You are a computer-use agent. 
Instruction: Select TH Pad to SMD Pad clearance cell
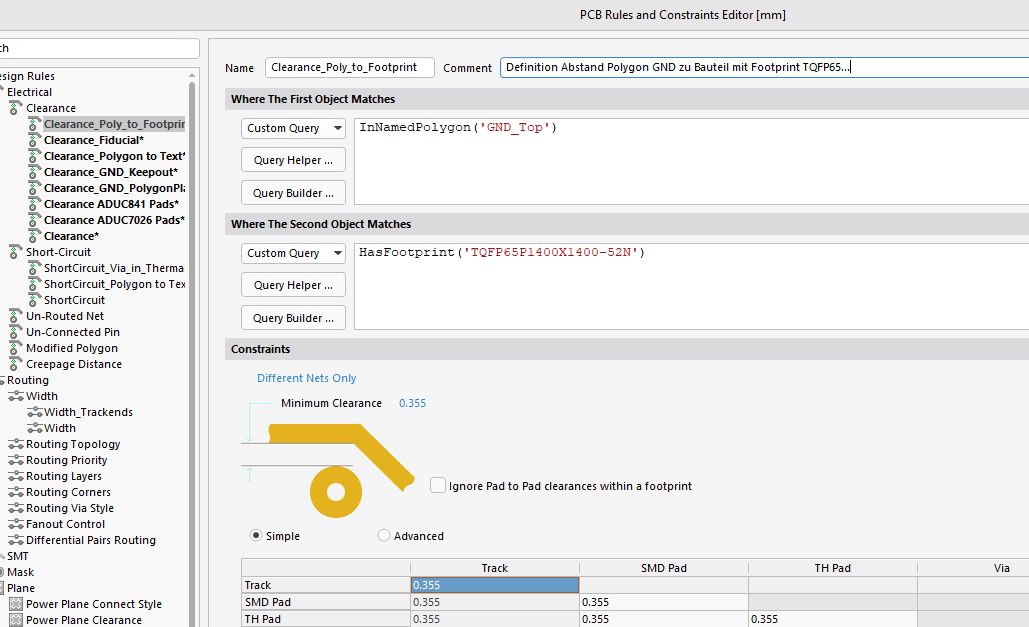(x=663, y=618)
